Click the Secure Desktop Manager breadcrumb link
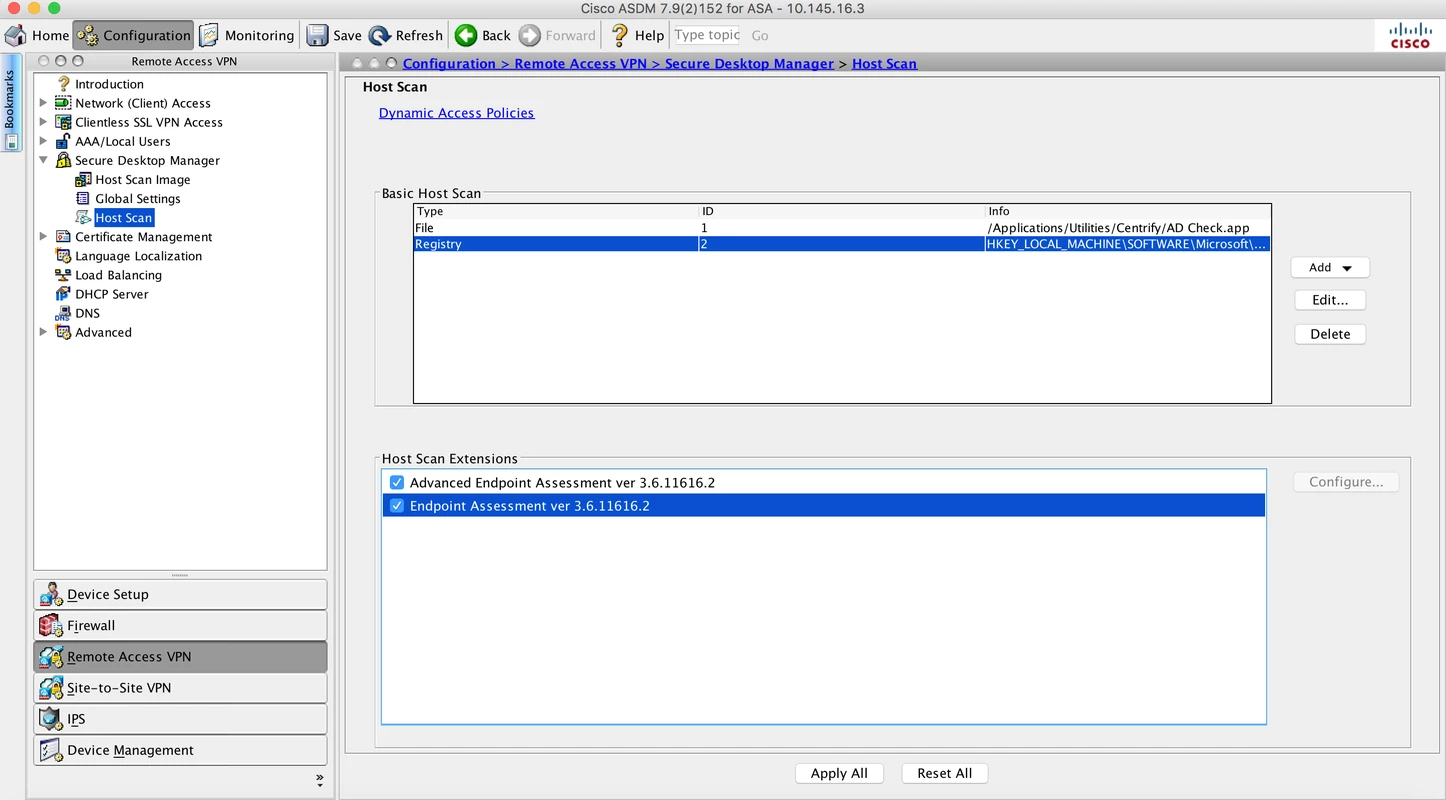 (x=749, y=63)
